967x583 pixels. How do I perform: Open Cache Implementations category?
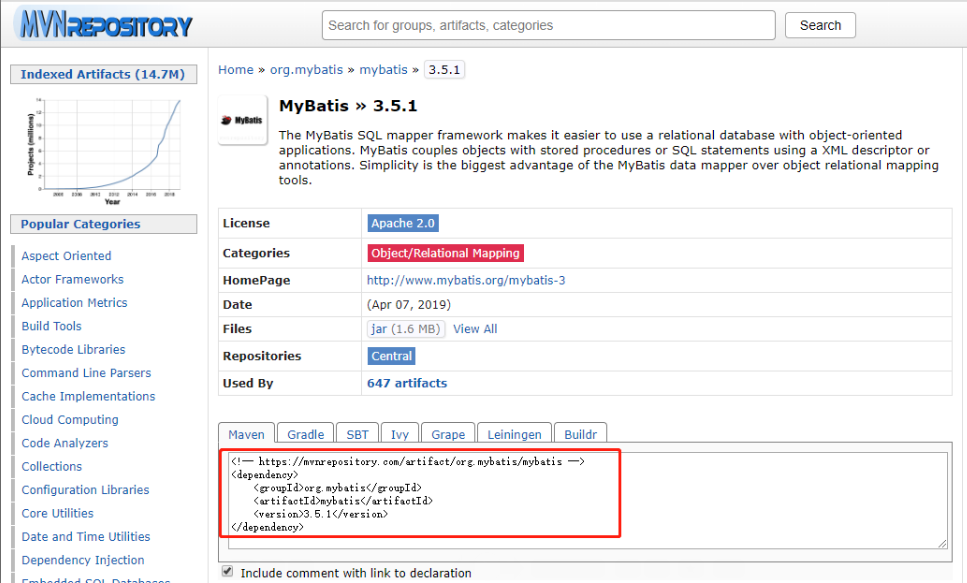point(88,397)
